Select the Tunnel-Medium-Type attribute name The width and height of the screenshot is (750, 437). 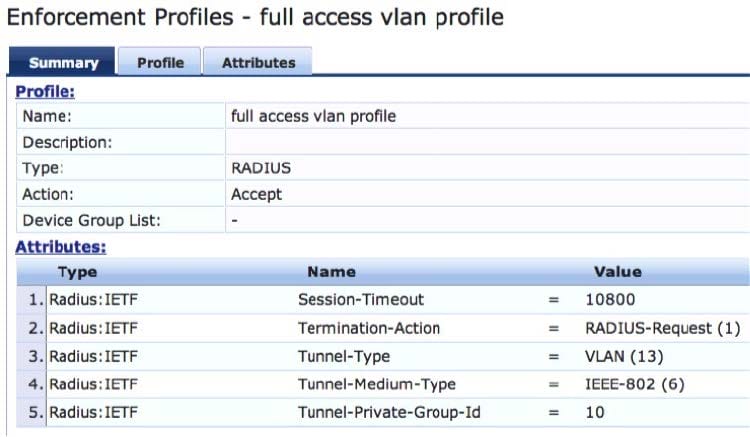point(377,384)
